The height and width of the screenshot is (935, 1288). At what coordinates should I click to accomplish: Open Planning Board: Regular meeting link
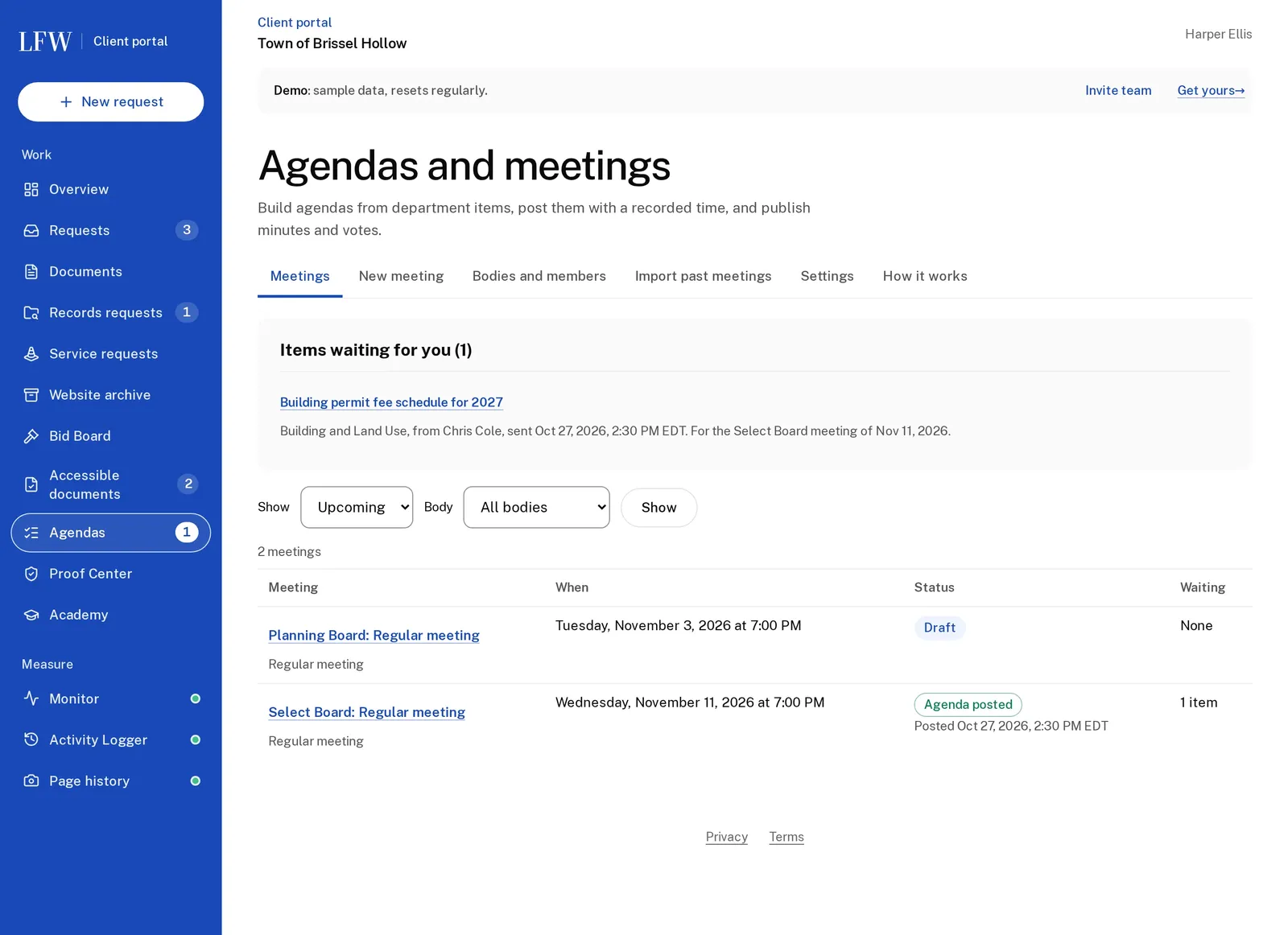click(x=374, y=635)
